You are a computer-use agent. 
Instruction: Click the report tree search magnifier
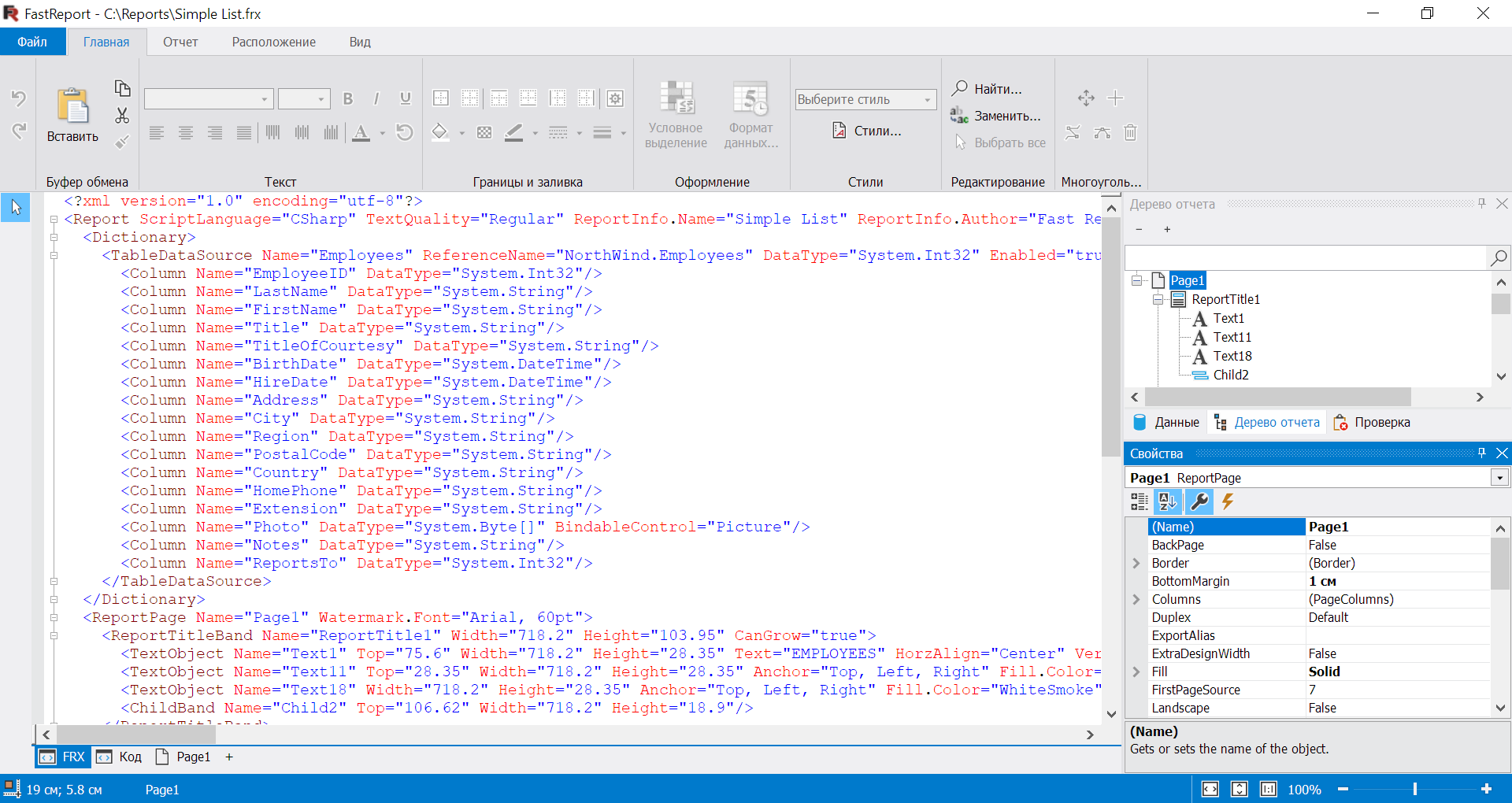pyautogui.click(x=1499, y=257)
